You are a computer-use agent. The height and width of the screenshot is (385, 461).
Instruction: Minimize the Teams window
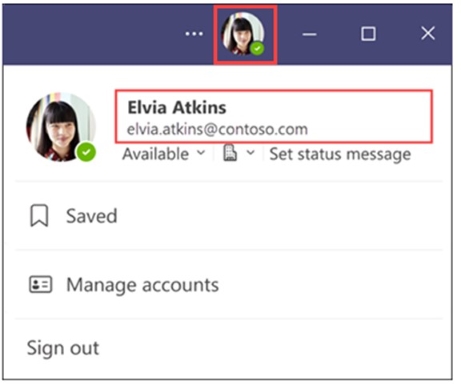310,34
